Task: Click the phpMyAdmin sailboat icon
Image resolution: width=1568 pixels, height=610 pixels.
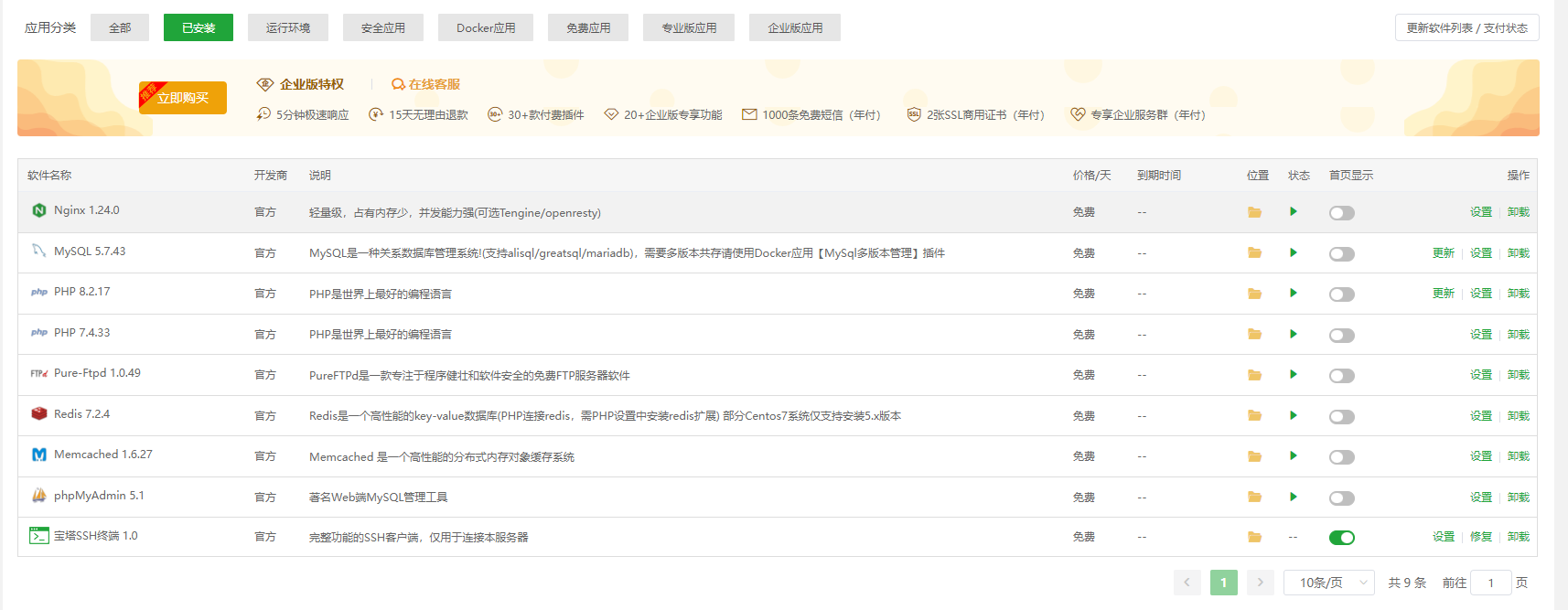Action: (x=39, y=495)
